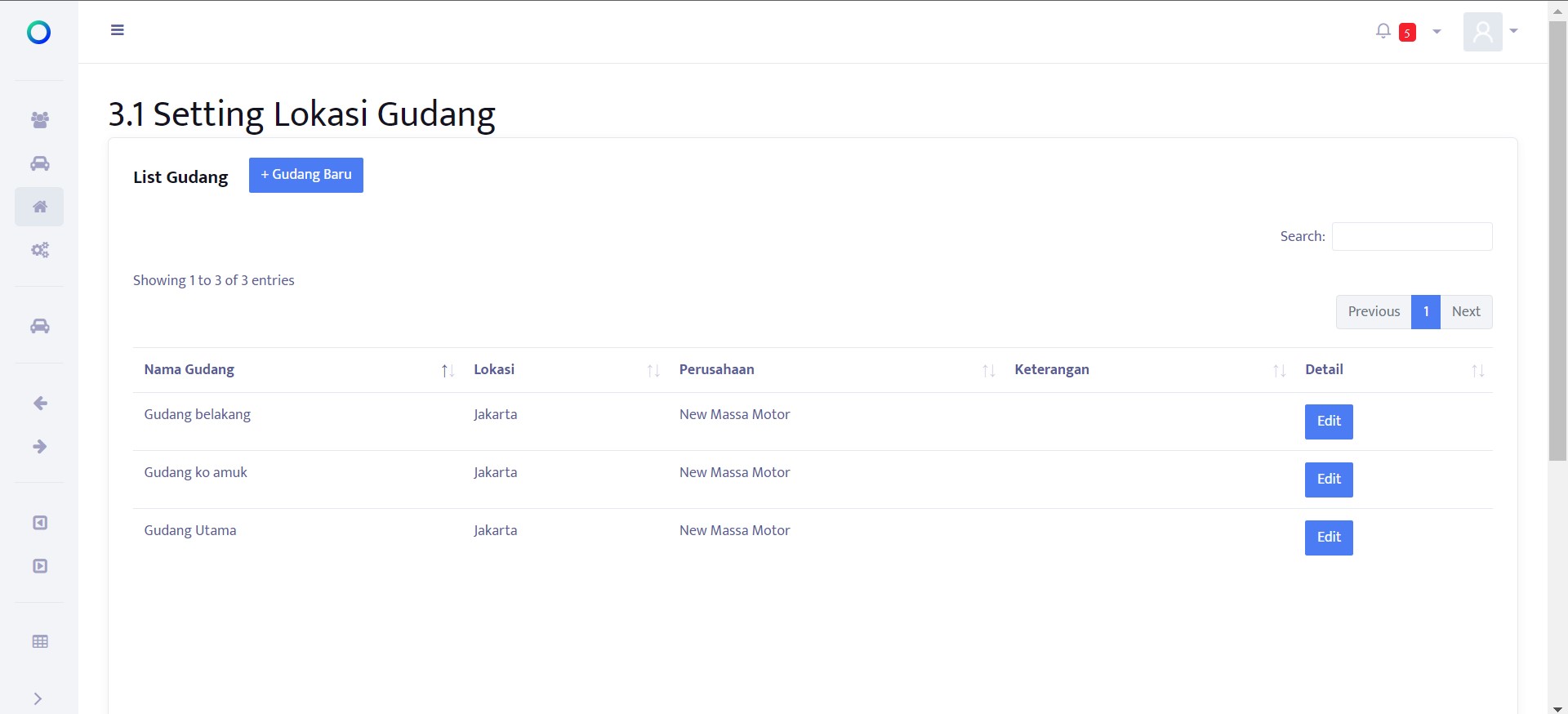This screenshot has width=1568, height=714.
Task: Open the users group icon in sidebar
Action: pyautogui.click(x=39, y=120)
